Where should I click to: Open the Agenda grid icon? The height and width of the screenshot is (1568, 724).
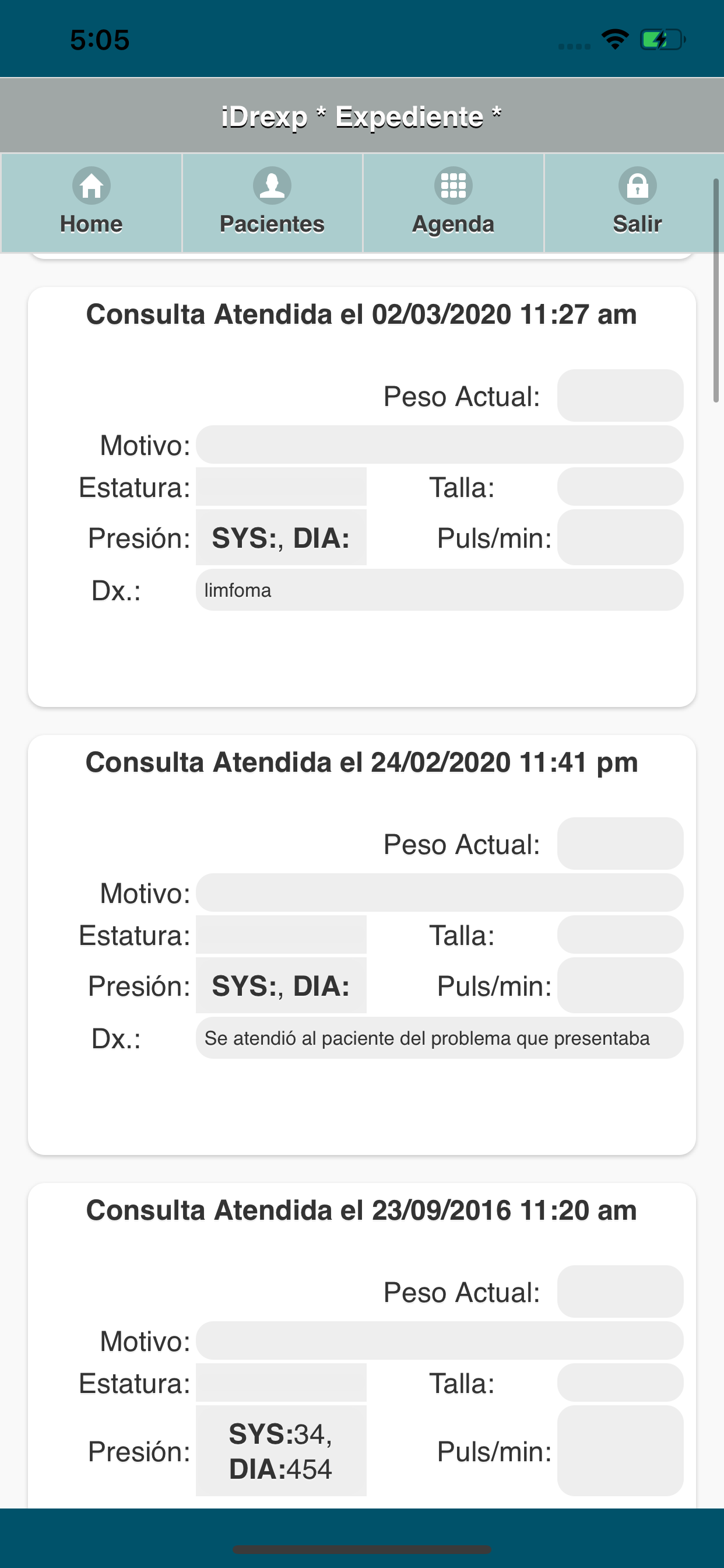(454, 185)
